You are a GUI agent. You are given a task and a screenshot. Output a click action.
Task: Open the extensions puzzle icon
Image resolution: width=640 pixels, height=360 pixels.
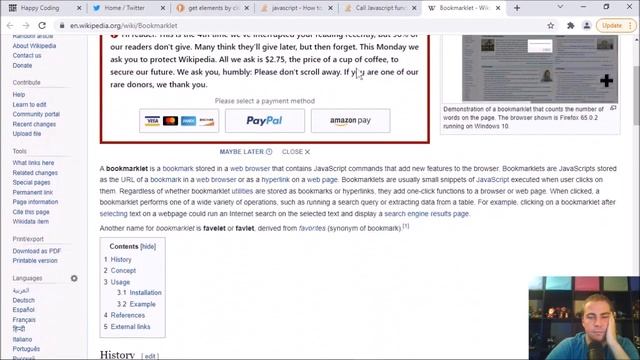[571, 25]
